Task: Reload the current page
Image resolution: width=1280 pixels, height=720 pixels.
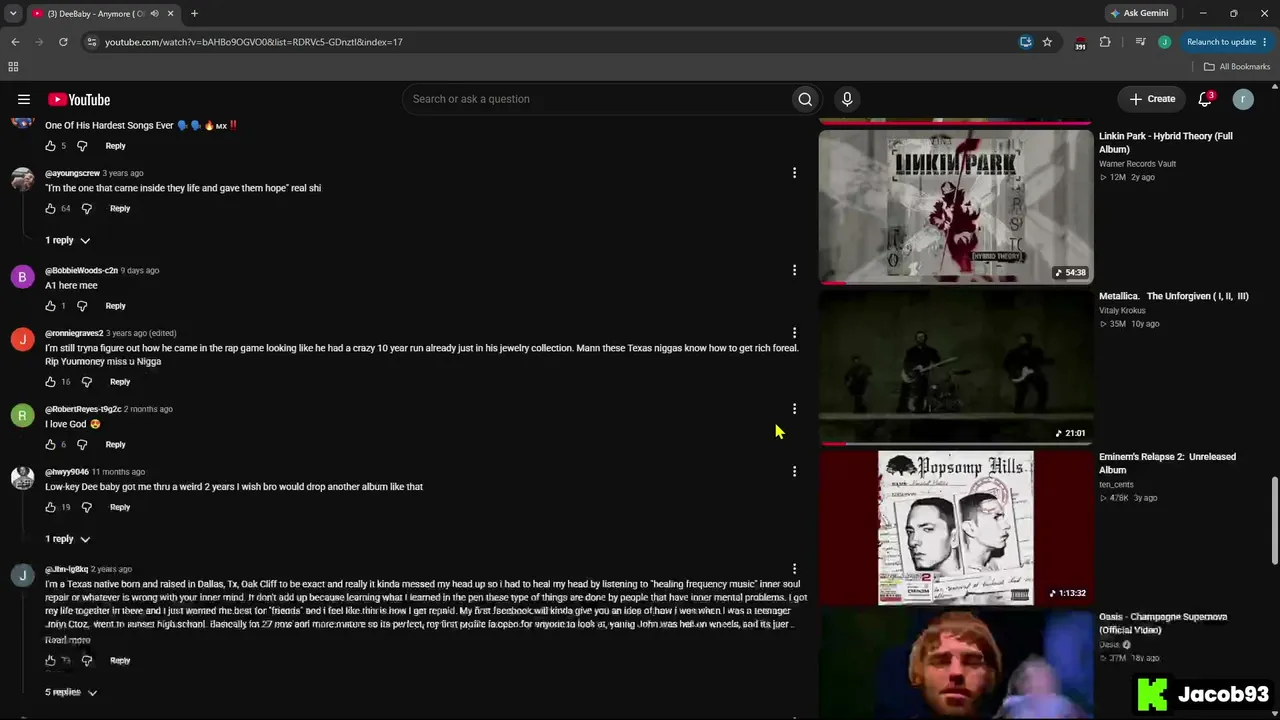Action: pos(63,42)
